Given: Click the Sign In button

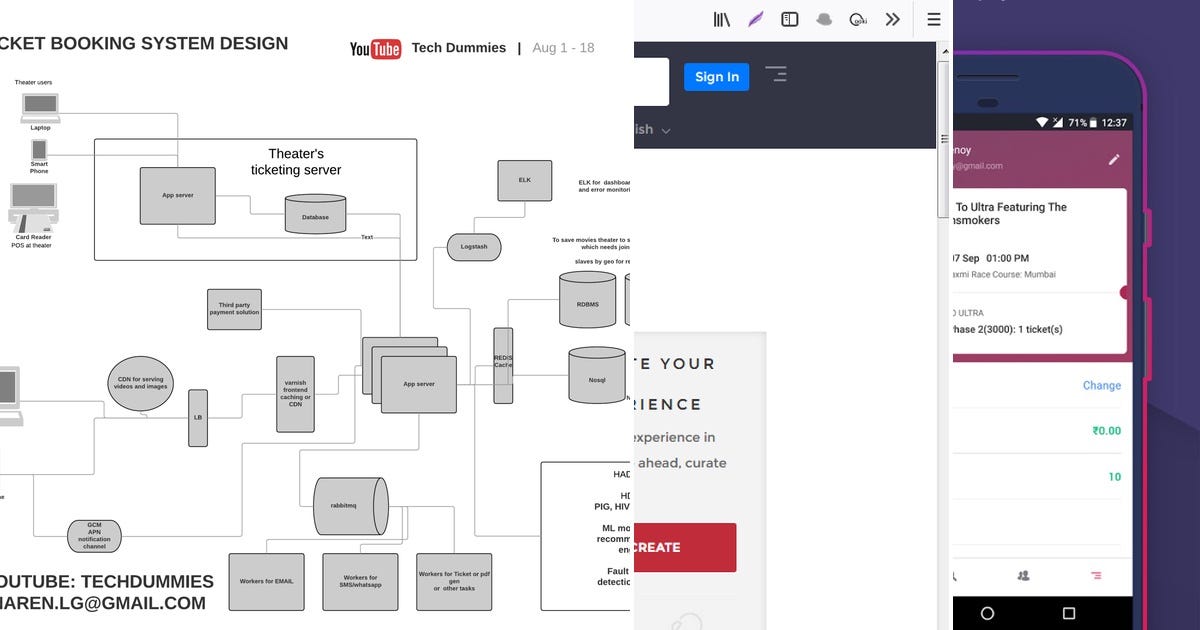Looking at the screenshot, I should (x=716, y=77).
